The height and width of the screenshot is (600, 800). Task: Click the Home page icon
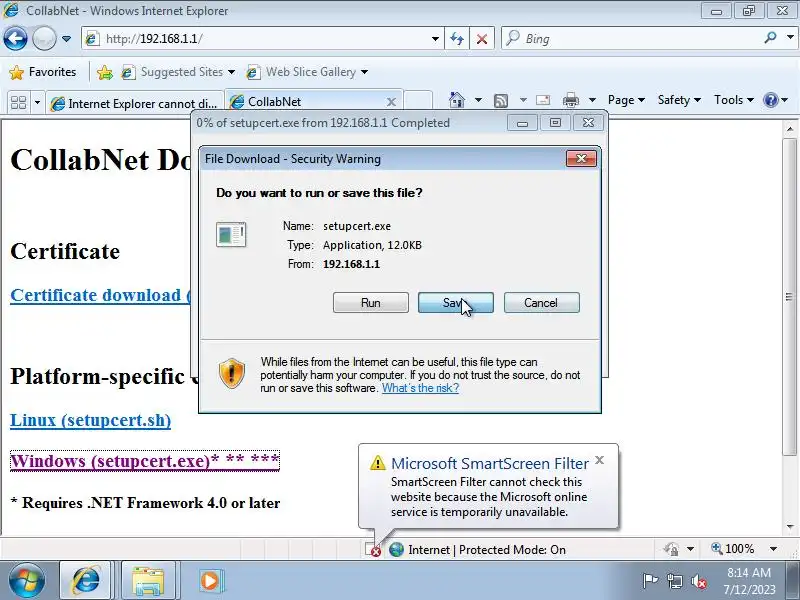tap(457, 100)
